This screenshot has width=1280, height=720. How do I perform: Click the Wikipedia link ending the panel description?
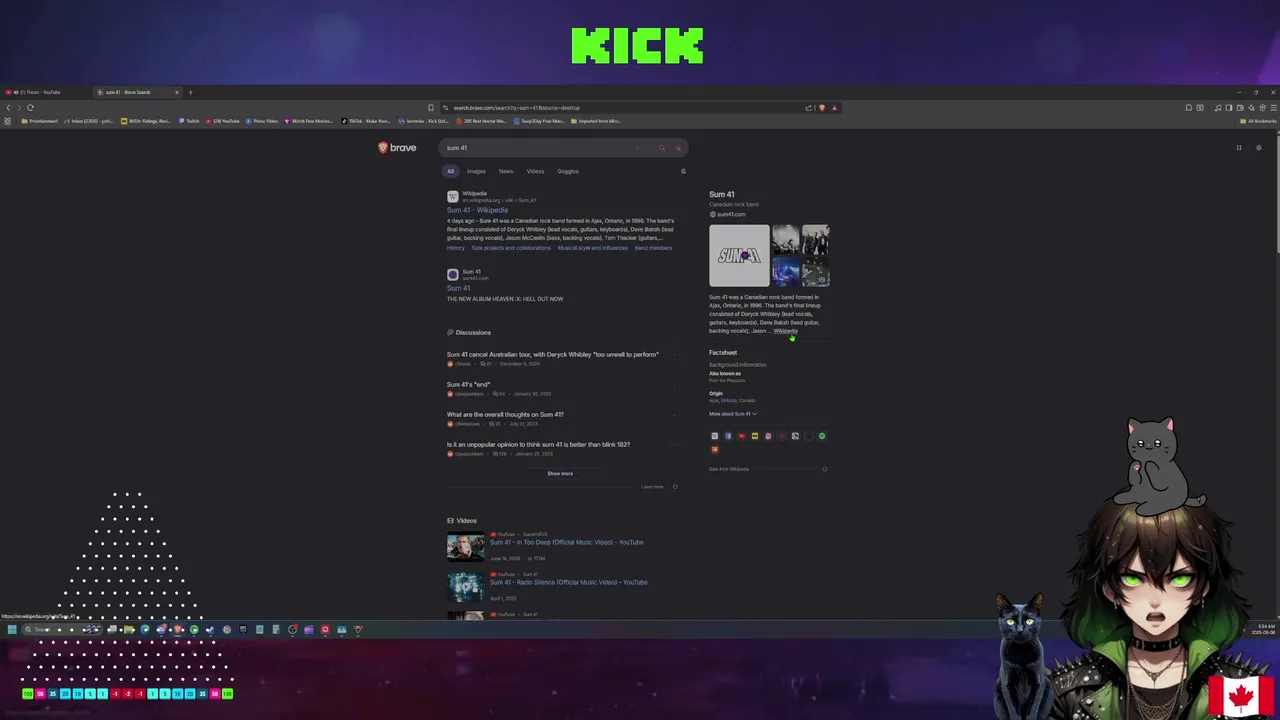pyautogui.click(x=785, y=331)
